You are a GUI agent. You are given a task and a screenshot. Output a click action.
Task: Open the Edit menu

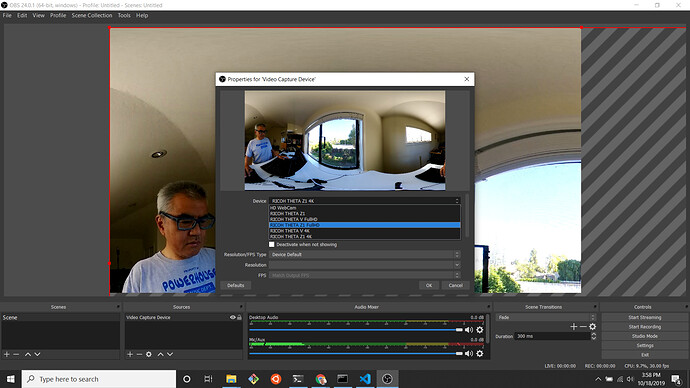click(x=22, y=15)
